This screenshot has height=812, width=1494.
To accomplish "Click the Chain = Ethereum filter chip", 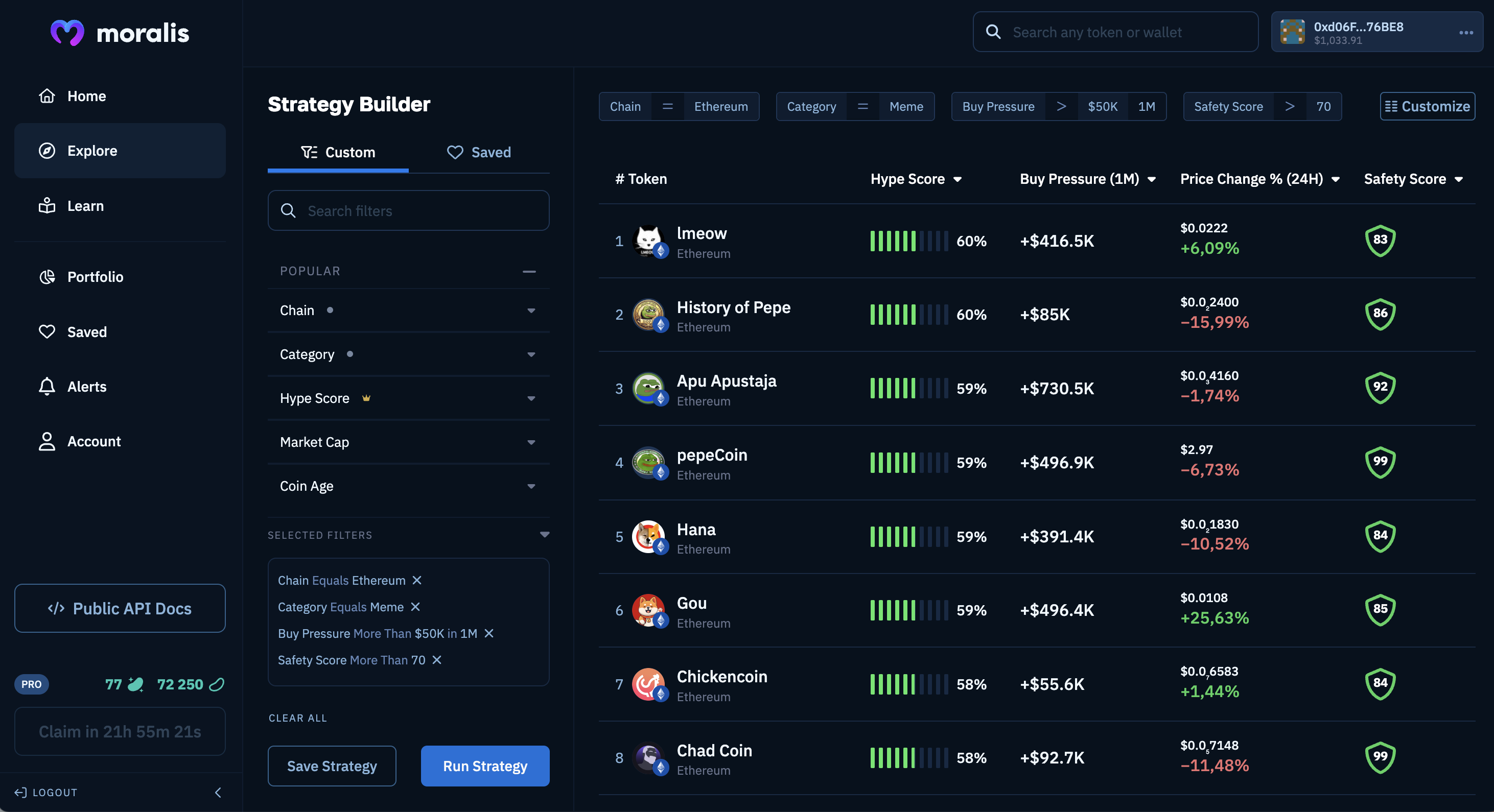I will tap(679, 107).
